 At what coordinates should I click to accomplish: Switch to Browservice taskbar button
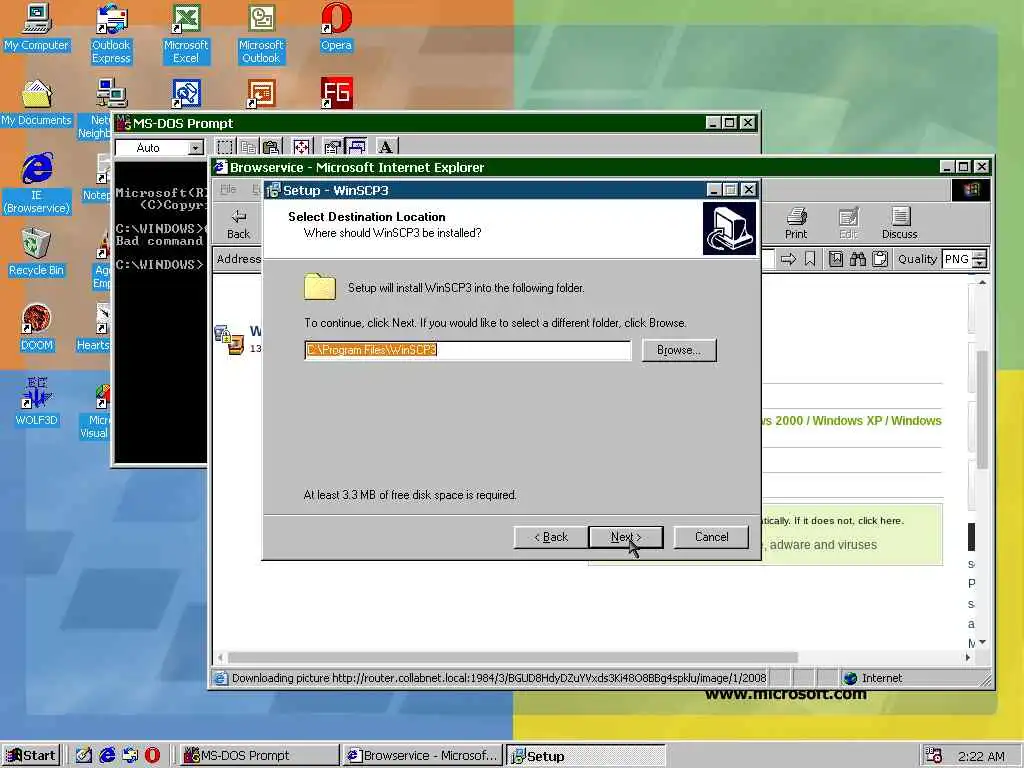pyautogui.click(x=423, y=756)
